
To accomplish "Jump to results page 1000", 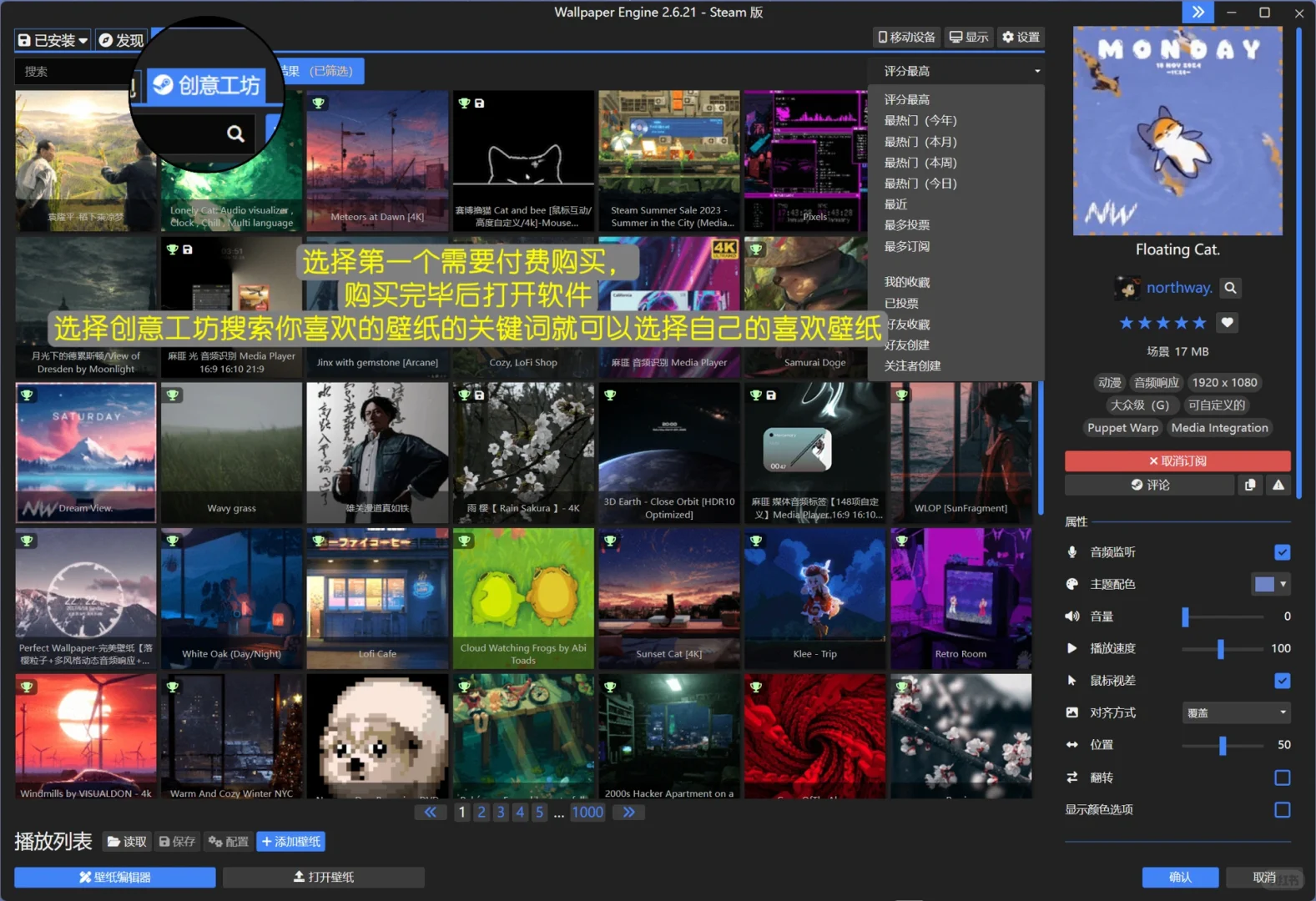I will (x=587, y=812).
